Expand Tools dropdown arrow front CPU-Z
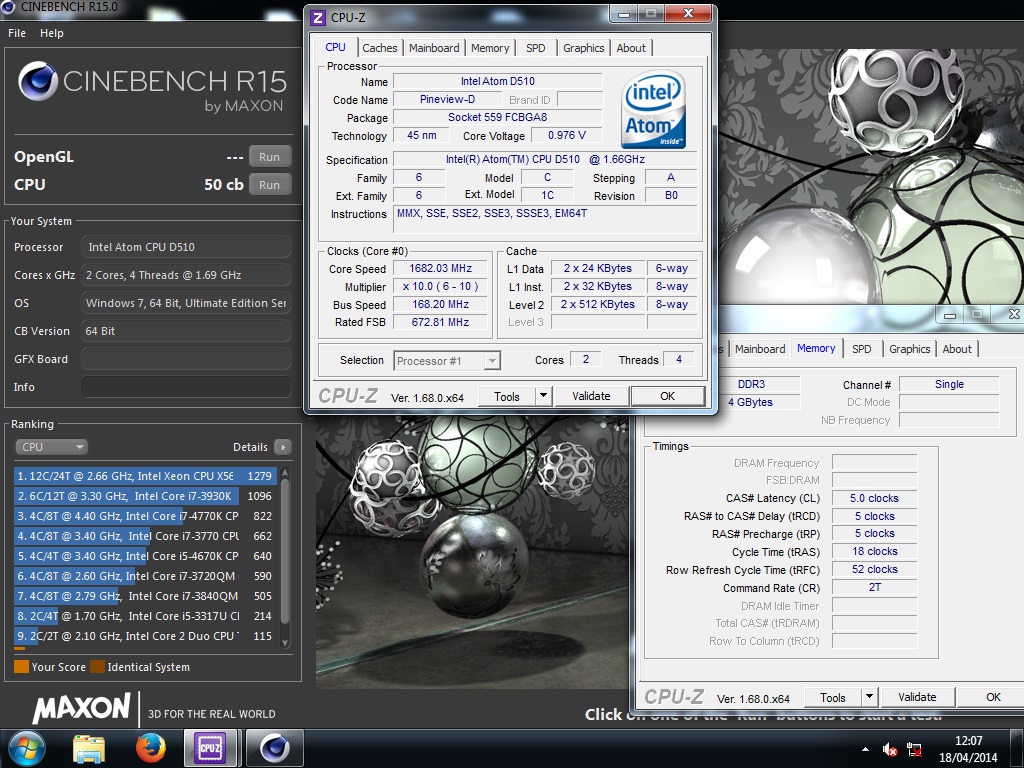The height and width of the screenshot is (768, 1024). (543, 396)
